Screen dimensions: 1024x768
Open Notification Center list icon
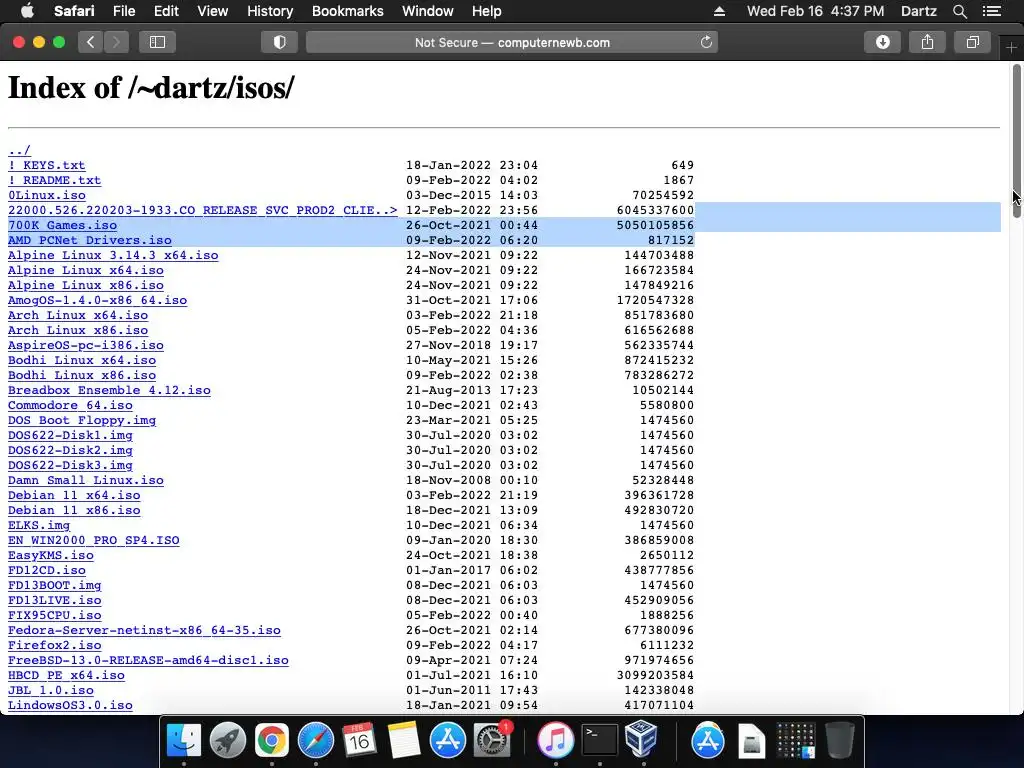tap(991, 11)
